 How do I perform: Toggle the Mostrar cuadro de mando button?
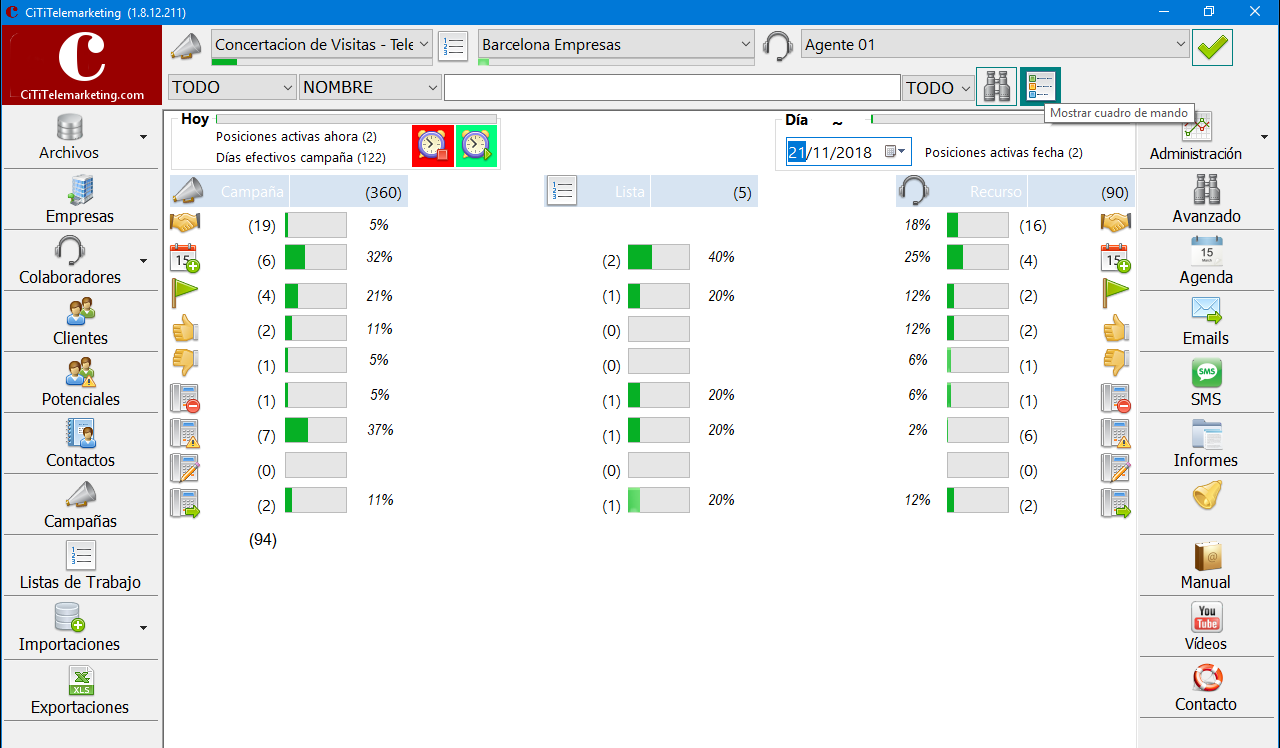click(x=1040, y=87)
